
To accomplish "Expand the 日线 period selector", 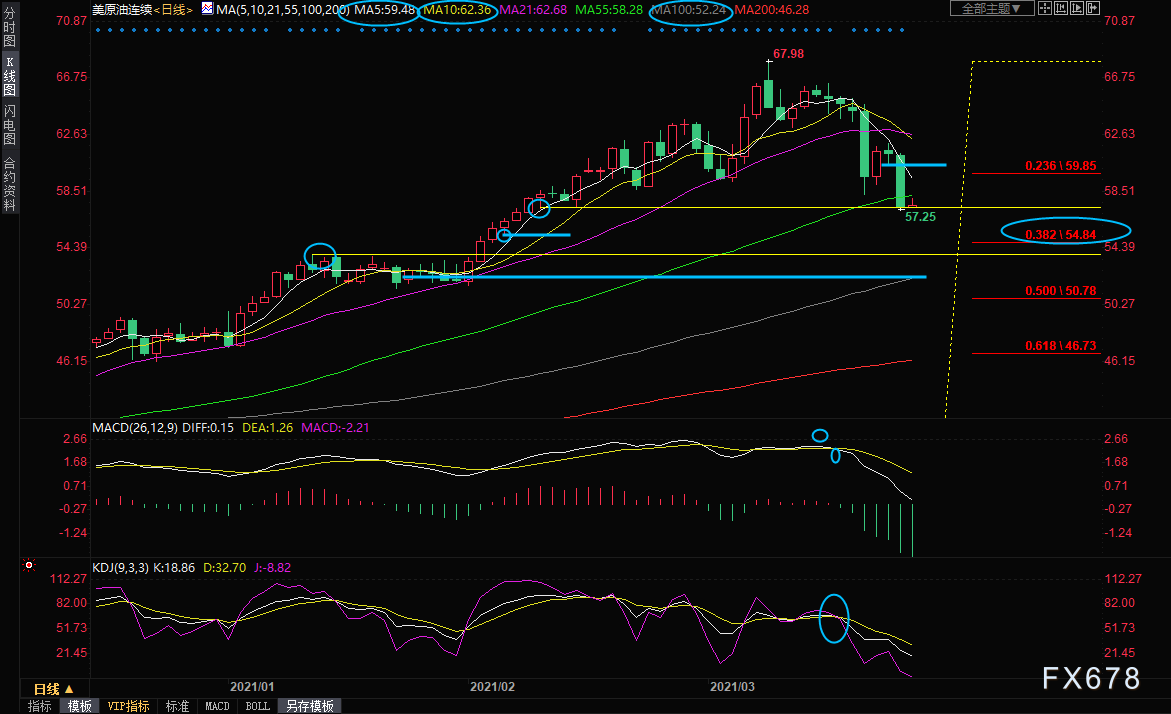I will 53,689.
